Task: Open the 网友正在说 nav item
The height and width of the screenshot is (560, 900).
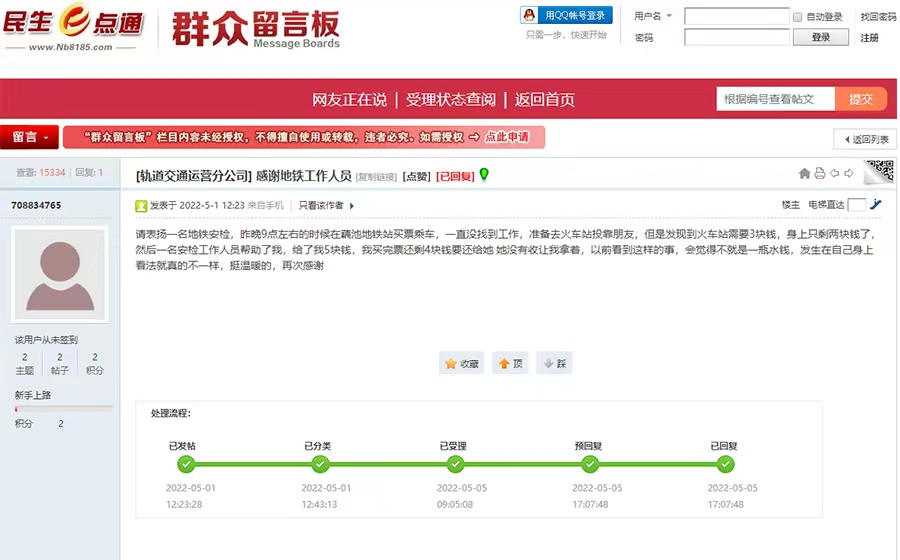Action: (349, 100)
